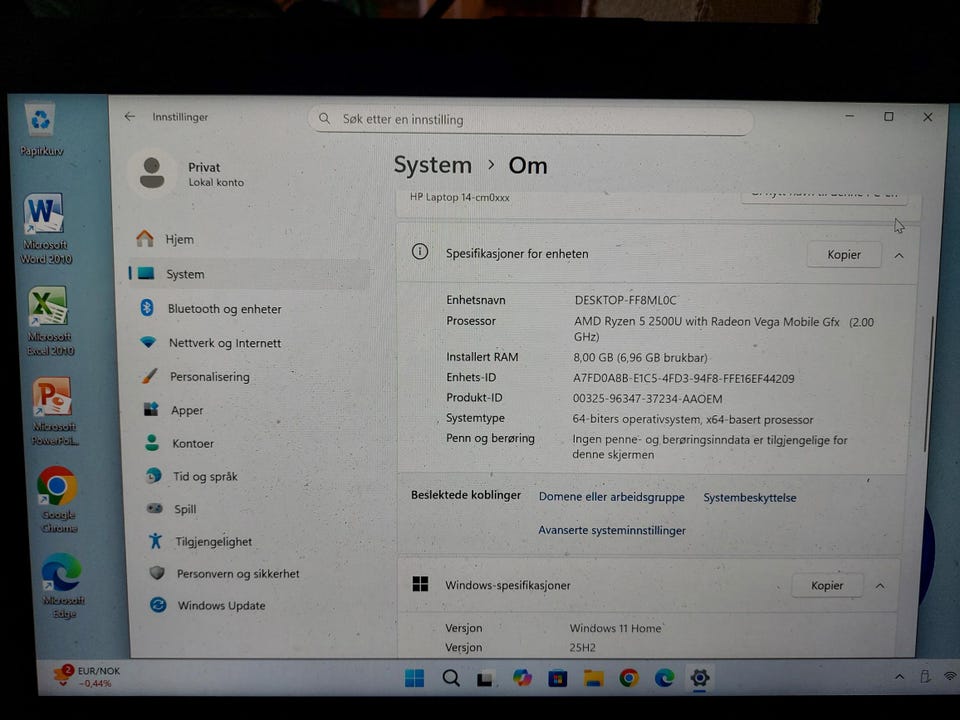960x720 pixels.
Task: Click the Privat account avatar
Action: [152, 173]
